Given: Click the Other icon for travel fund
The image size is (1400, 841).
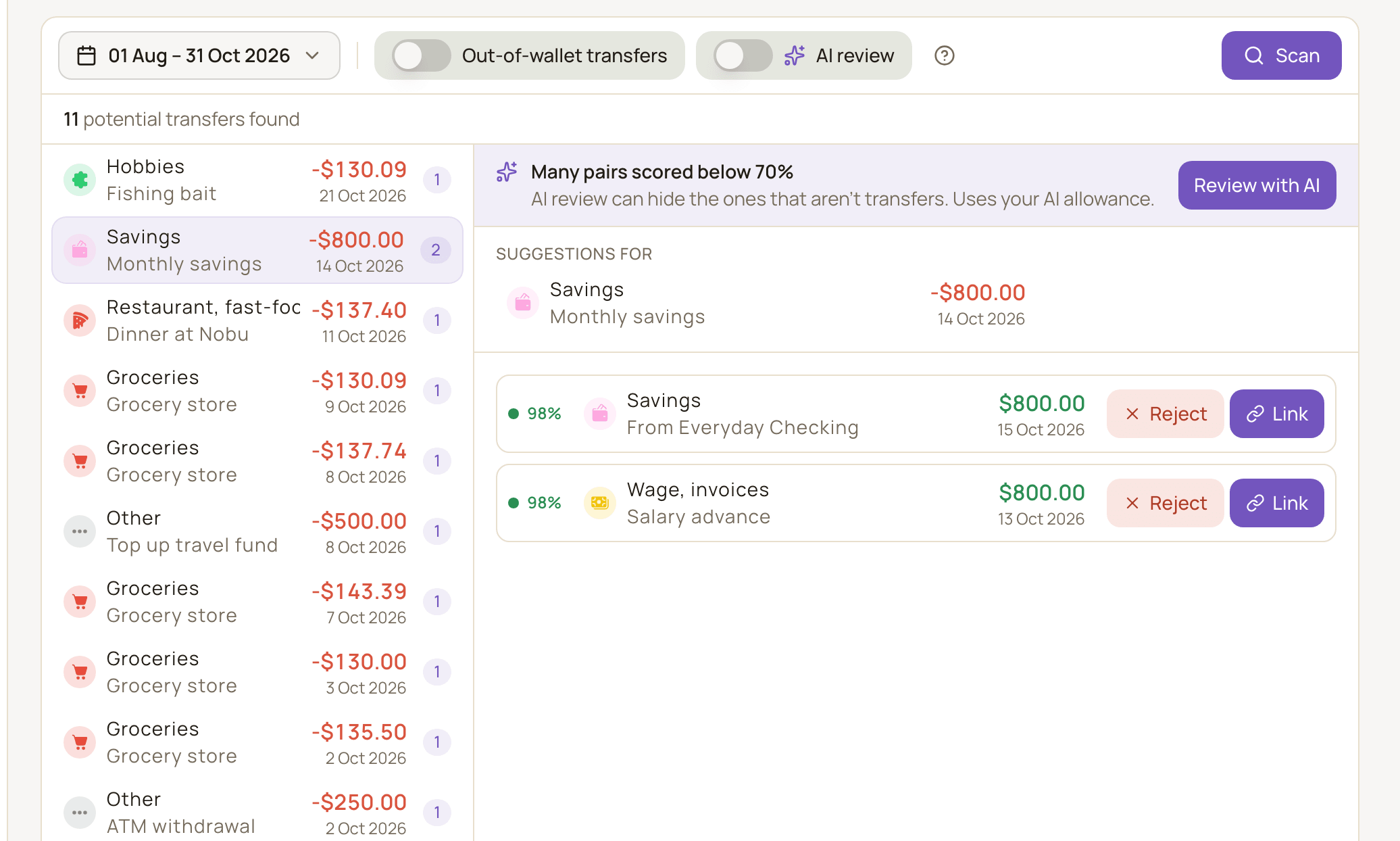Looking at the screenshot, I should [x=80, y=531].
